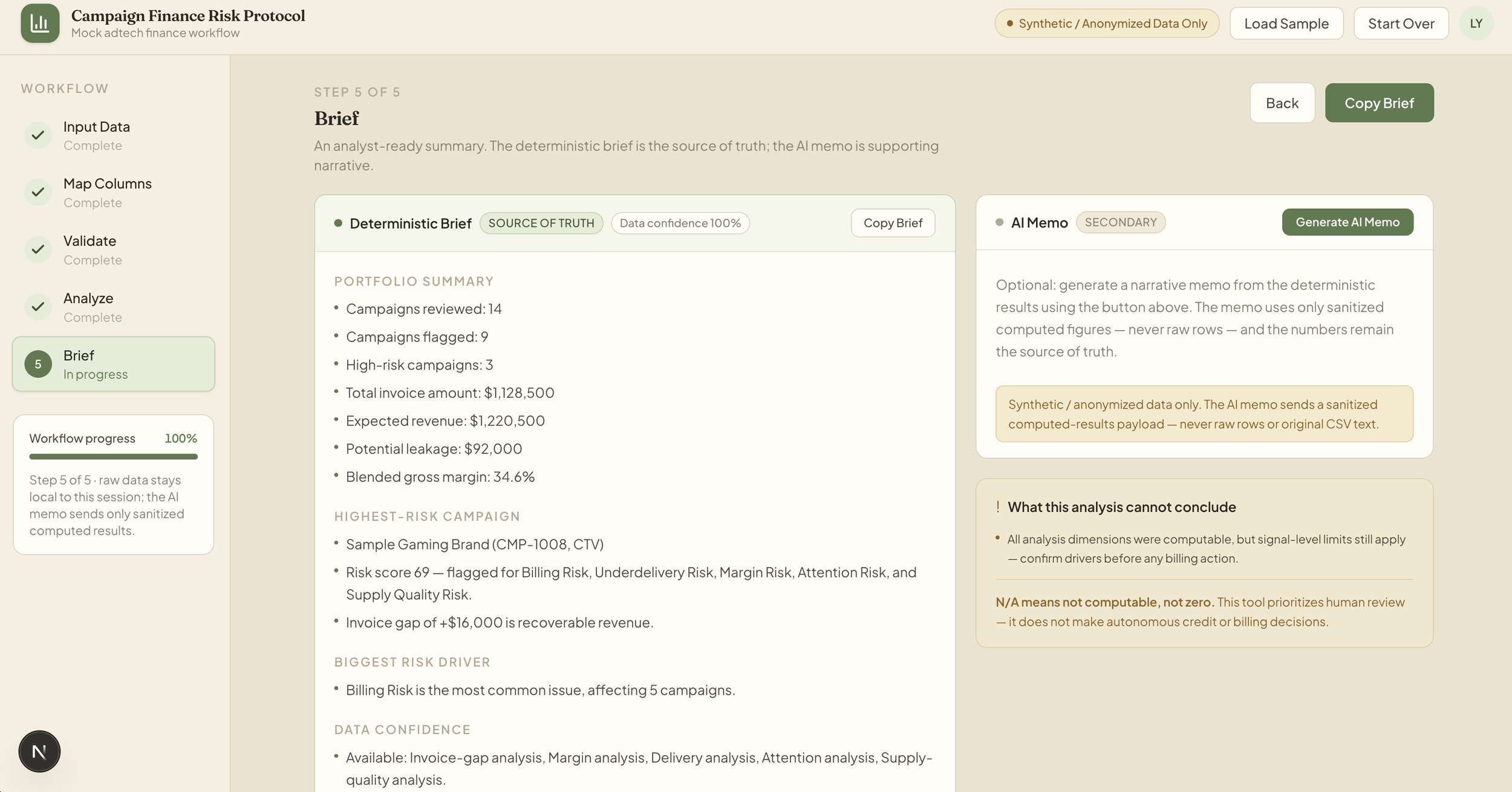
Task: Click the step 5 number badge
Action: 38,364
